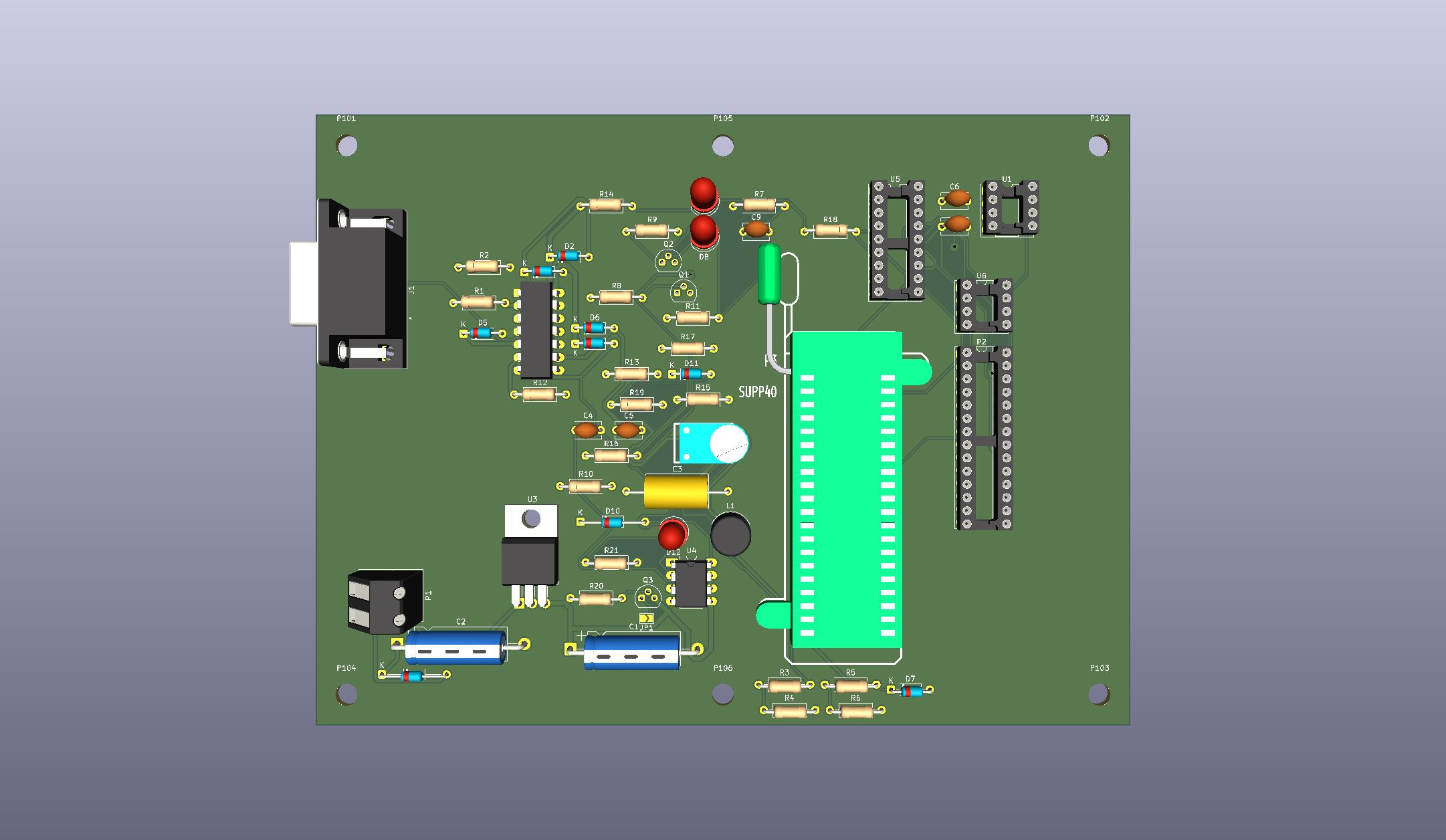1446x840 pixels.
Task: Select the black round inductor L1
Action: (x=730, y=534)
